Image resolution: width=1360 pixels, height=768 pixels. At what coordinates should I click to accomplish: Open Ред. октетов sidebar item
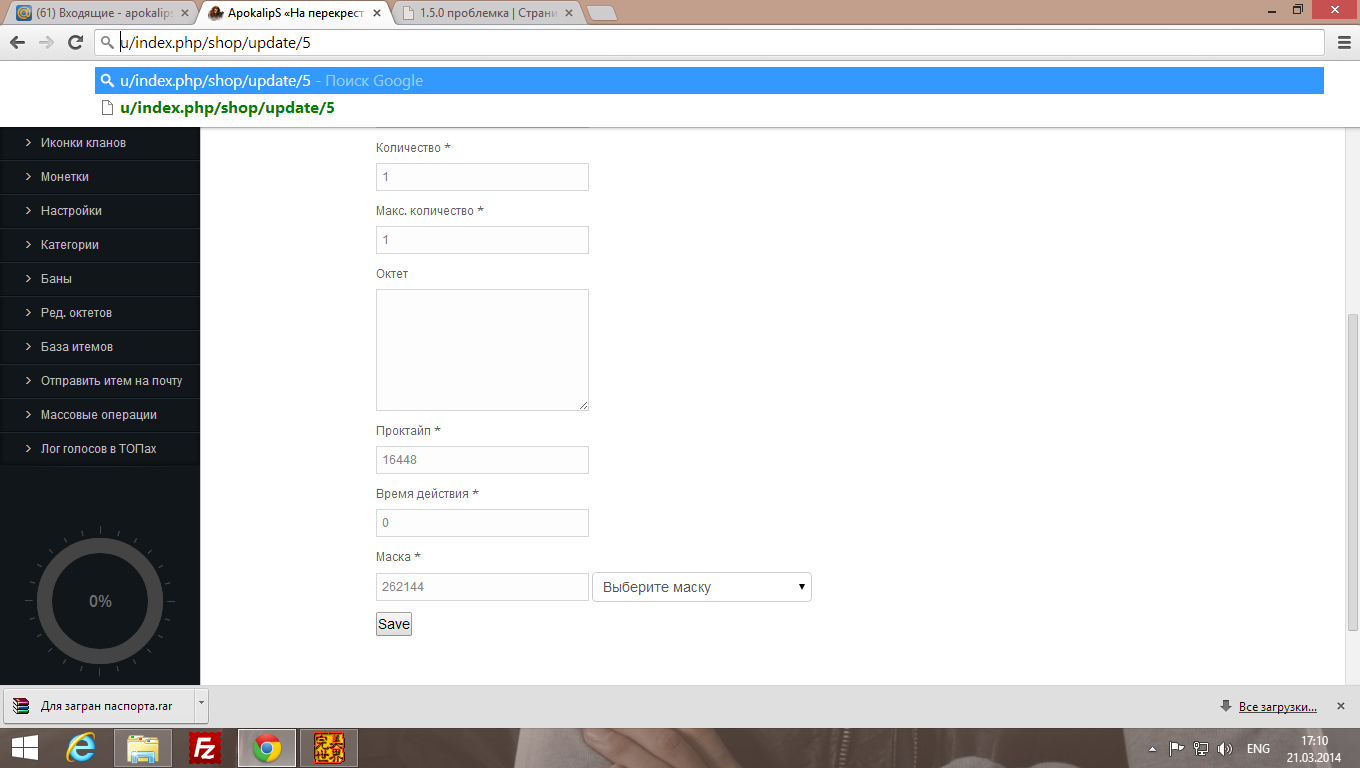point(100,313)
